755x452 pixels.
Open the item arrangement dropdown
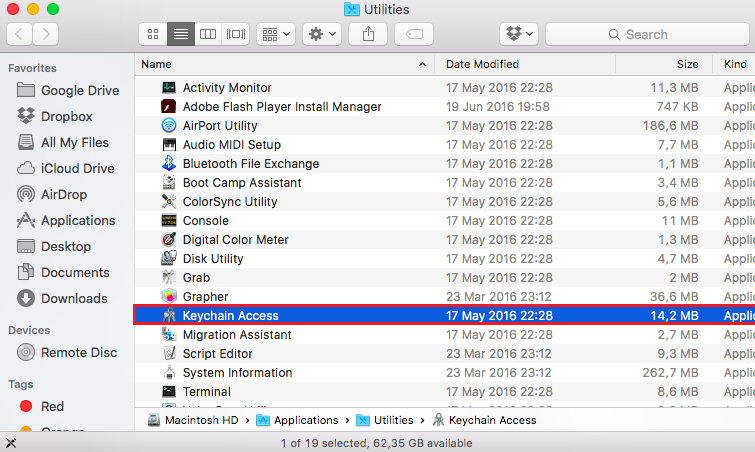point(276,34)
